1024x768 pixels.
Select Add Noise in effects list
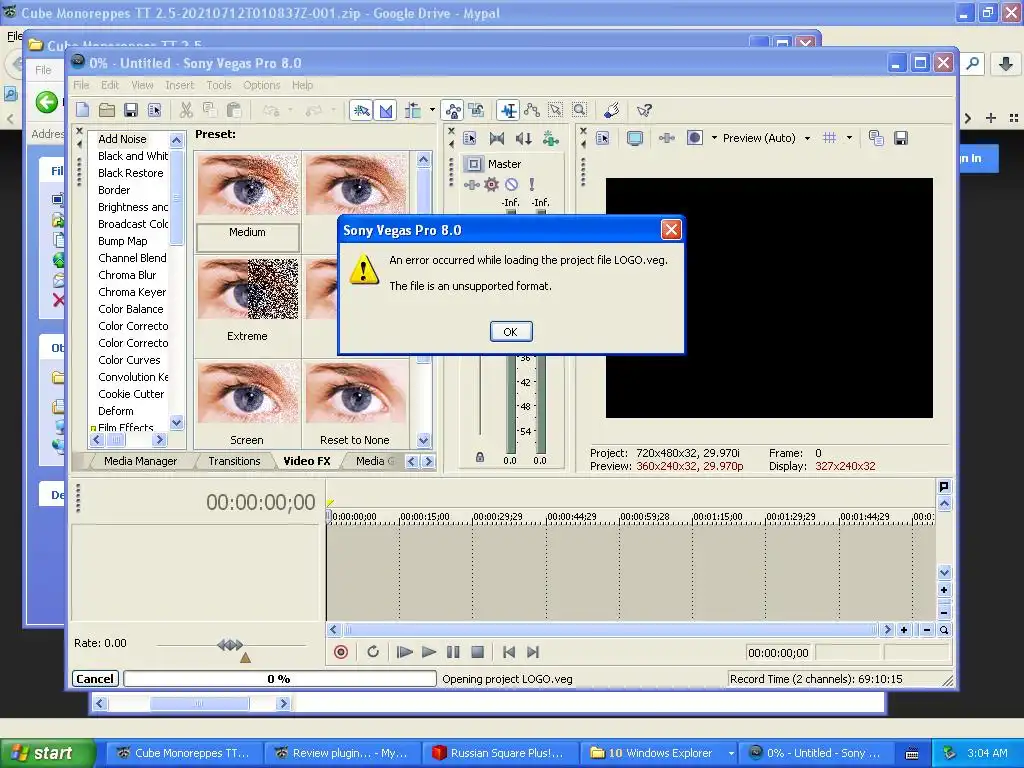122,139
